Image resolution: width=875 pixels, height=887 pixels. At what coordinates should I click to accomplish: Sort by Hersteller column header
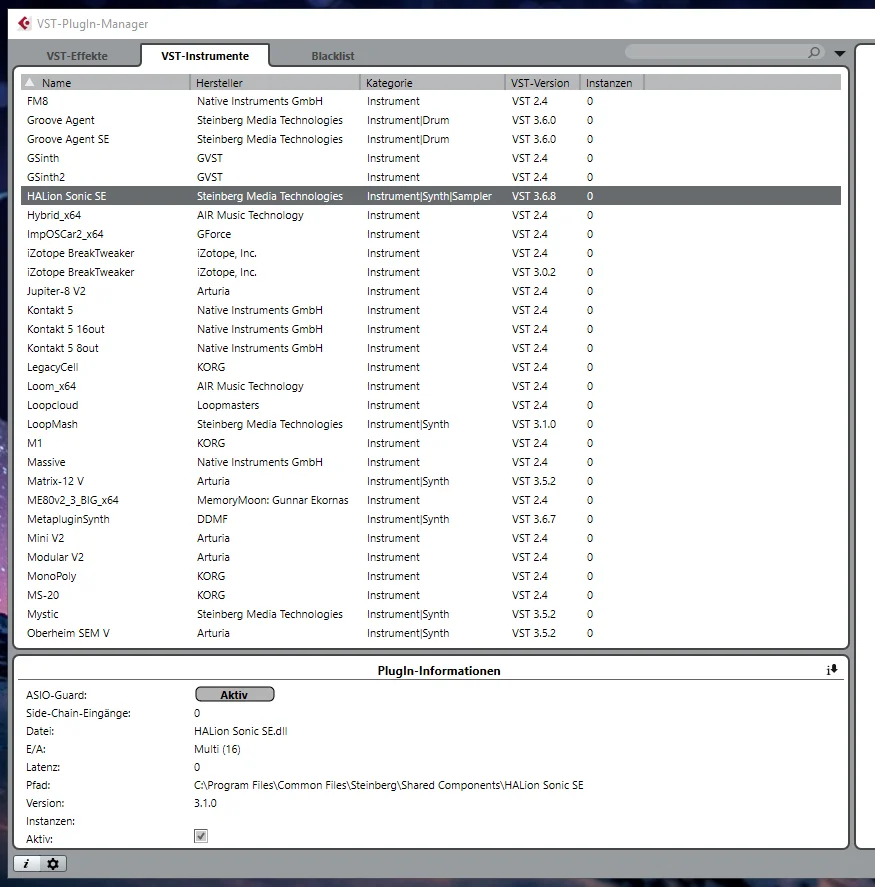coord(275,83)
